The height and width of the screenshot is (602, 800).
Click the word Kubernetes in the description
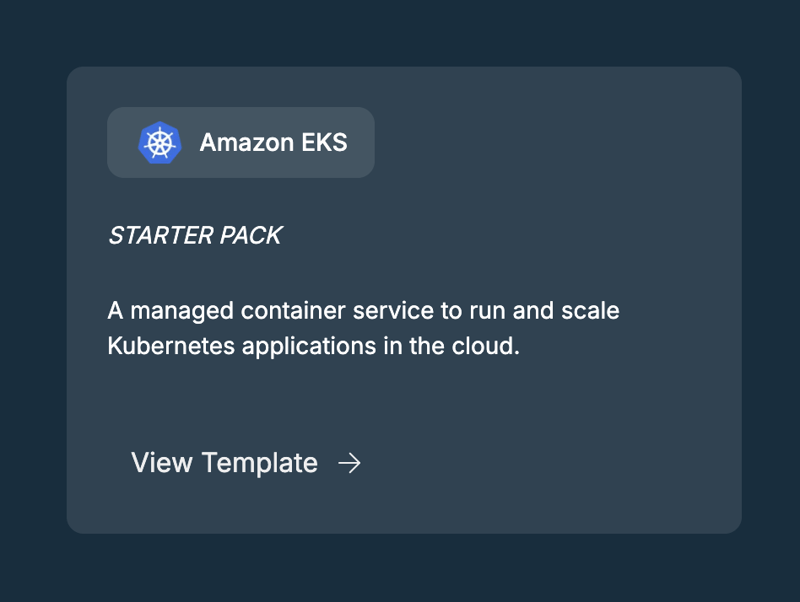coord(171,346)
